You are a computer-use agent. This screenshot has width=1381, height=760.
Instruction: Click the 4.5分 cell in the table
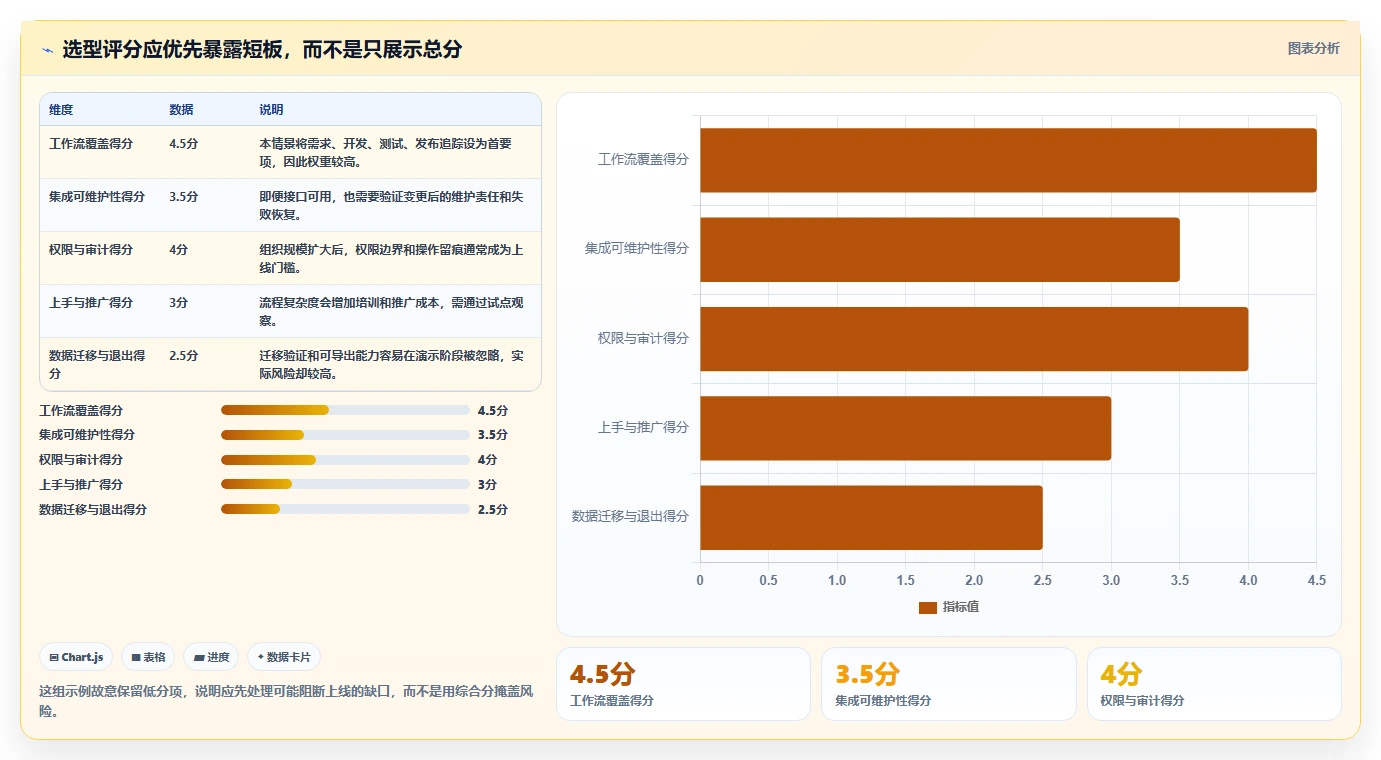click(x=184, y=144)
